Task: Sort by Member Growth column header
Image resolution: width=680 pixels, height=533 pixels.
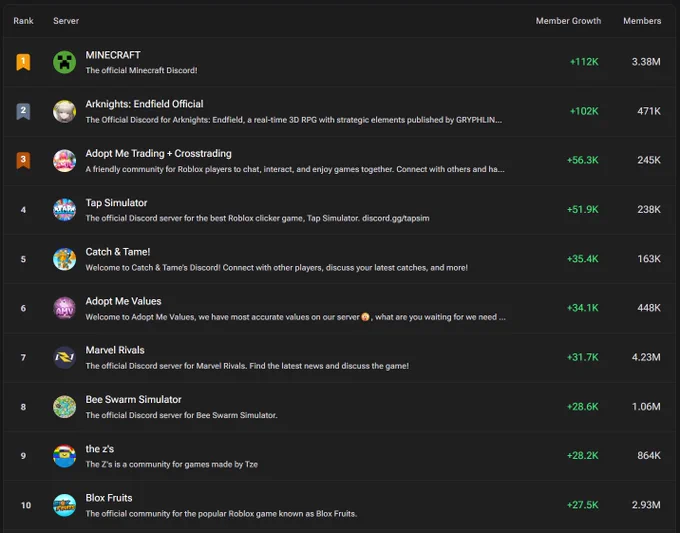Action: pos(568,21)
